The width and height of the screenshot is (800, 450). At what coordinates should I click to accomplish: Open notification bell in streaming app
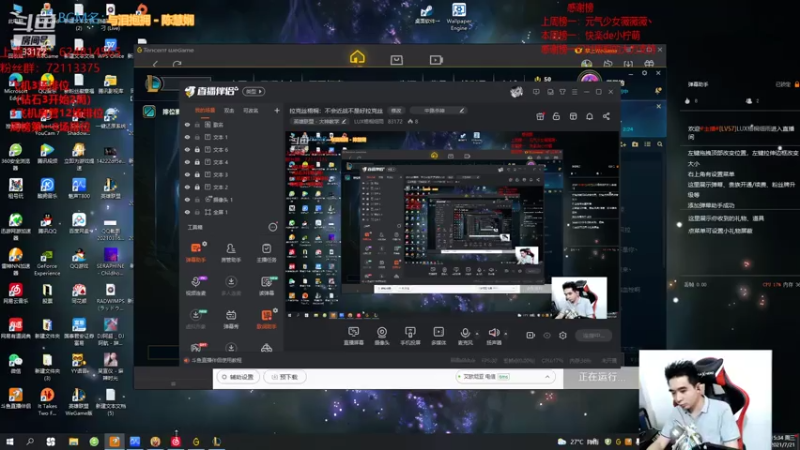pos(589,116)
